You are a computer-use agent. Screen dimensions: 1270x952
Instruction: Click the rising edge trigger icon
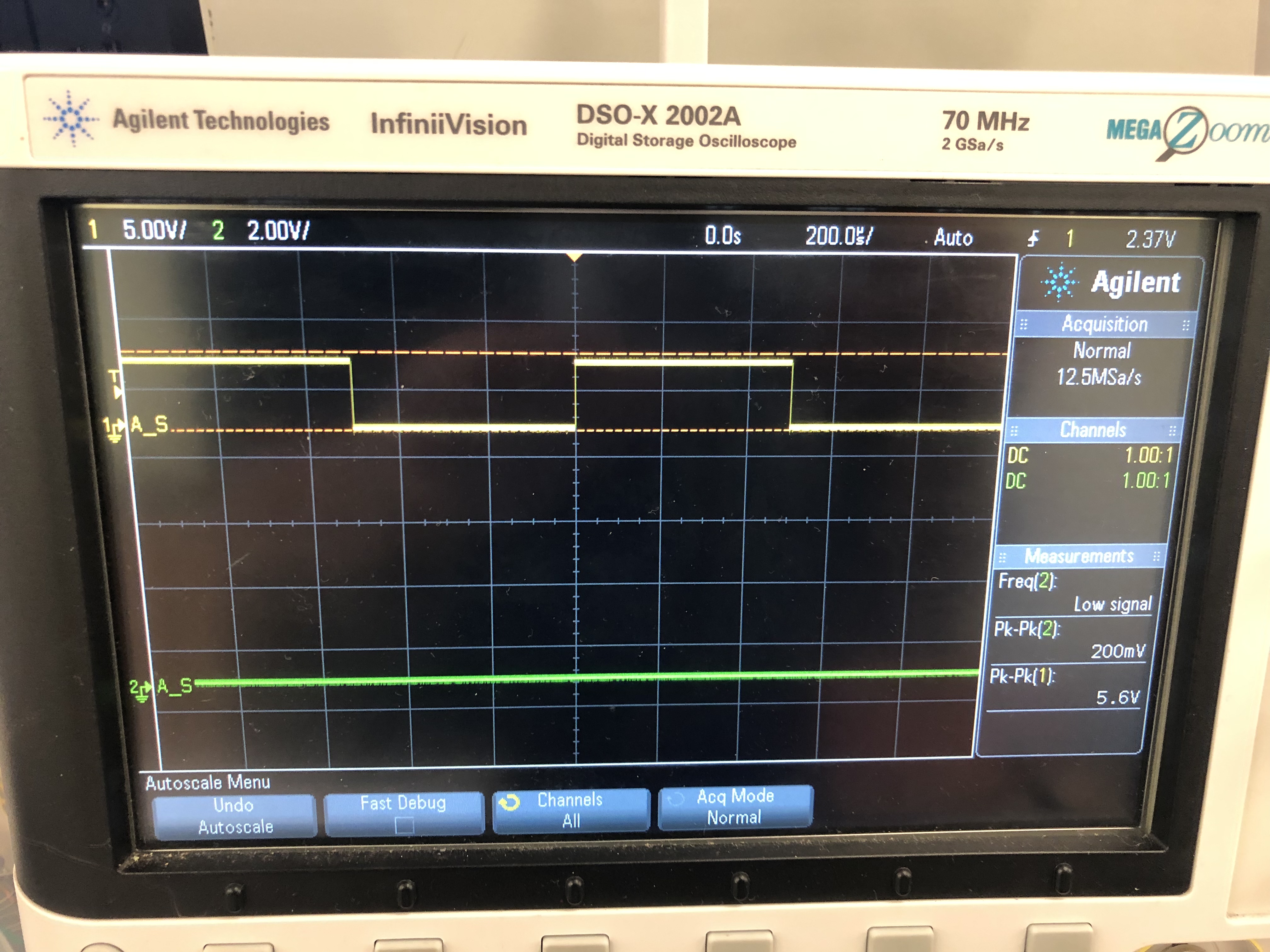1033,238
